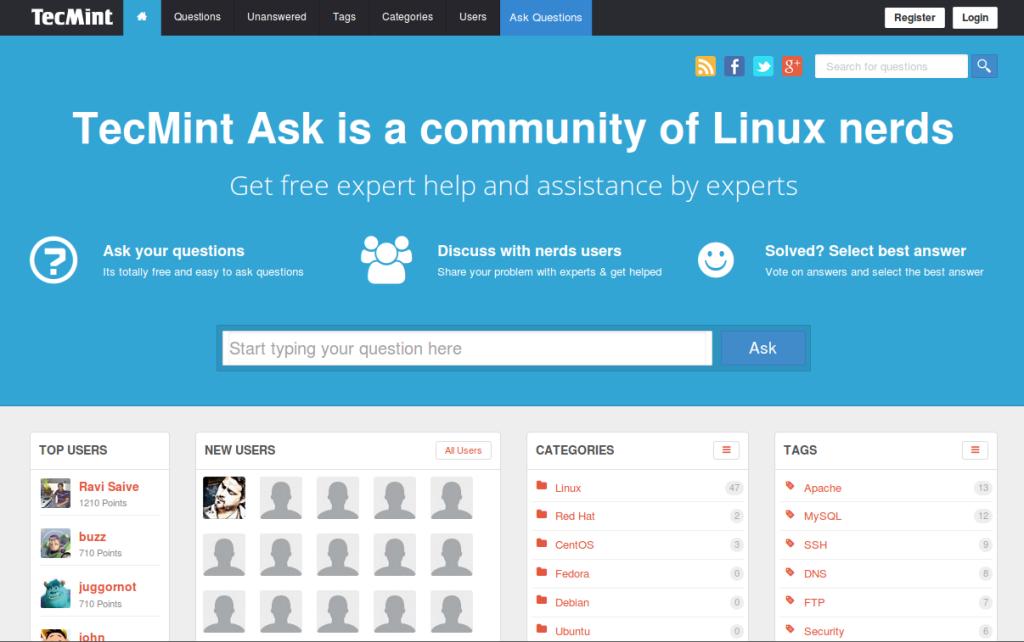Click juggornot's monster avatar thumbnail
The image size is (1024, 642).
[56, 594]
